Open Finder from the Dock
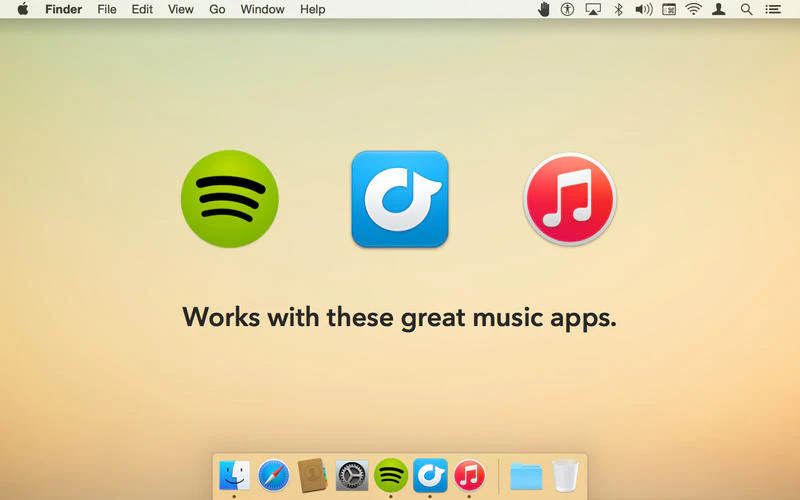Screen dimensions: 800x500 [235, 476]
